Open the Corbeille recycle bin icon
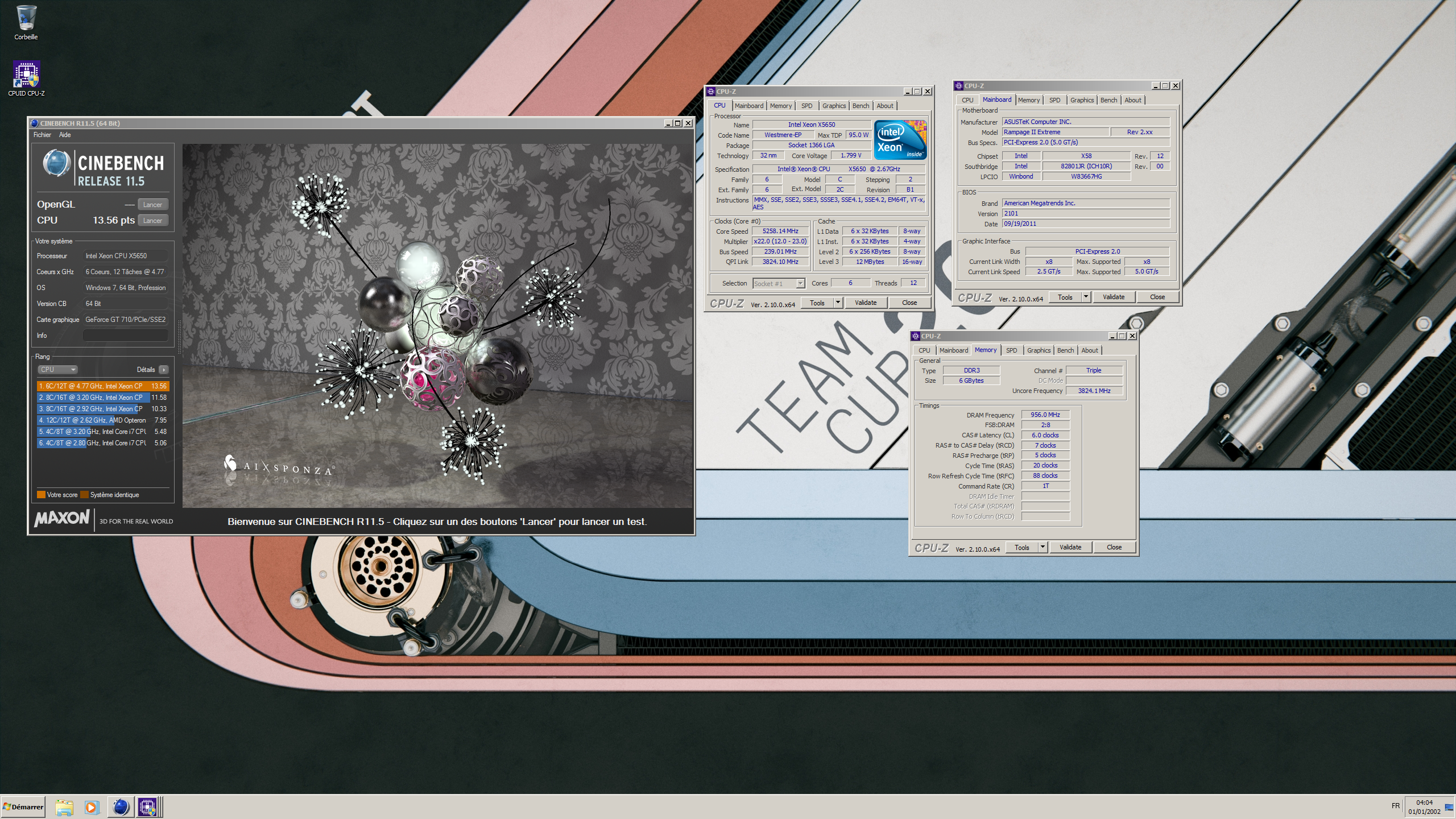This screenshot has height=819, width=1456. (x=26, y=23)
